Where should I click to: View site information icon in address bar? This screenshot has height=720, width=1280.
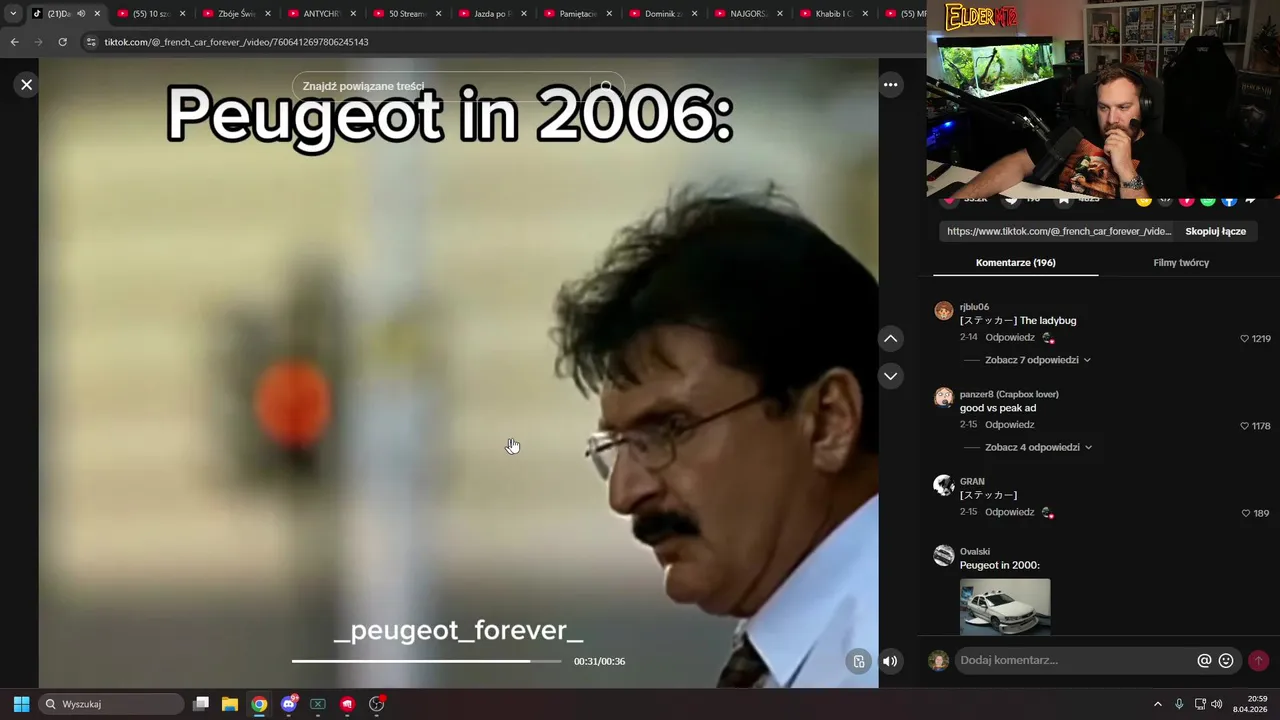[x=91, y=42]
